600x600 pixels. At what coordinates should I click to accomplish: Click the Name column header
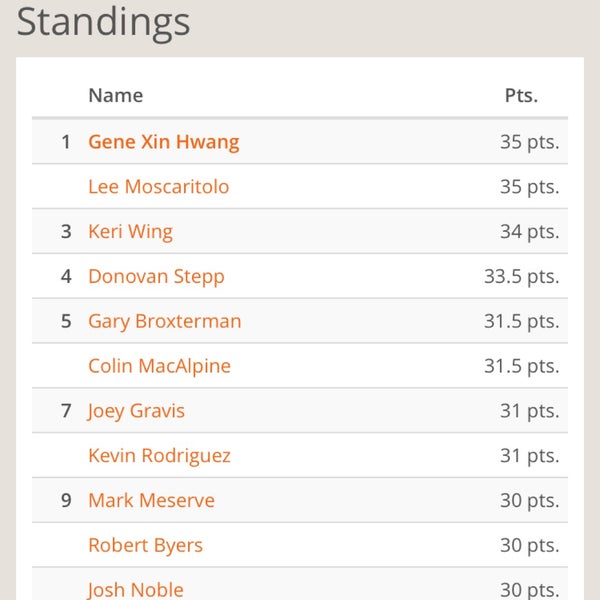coord(115,96)
